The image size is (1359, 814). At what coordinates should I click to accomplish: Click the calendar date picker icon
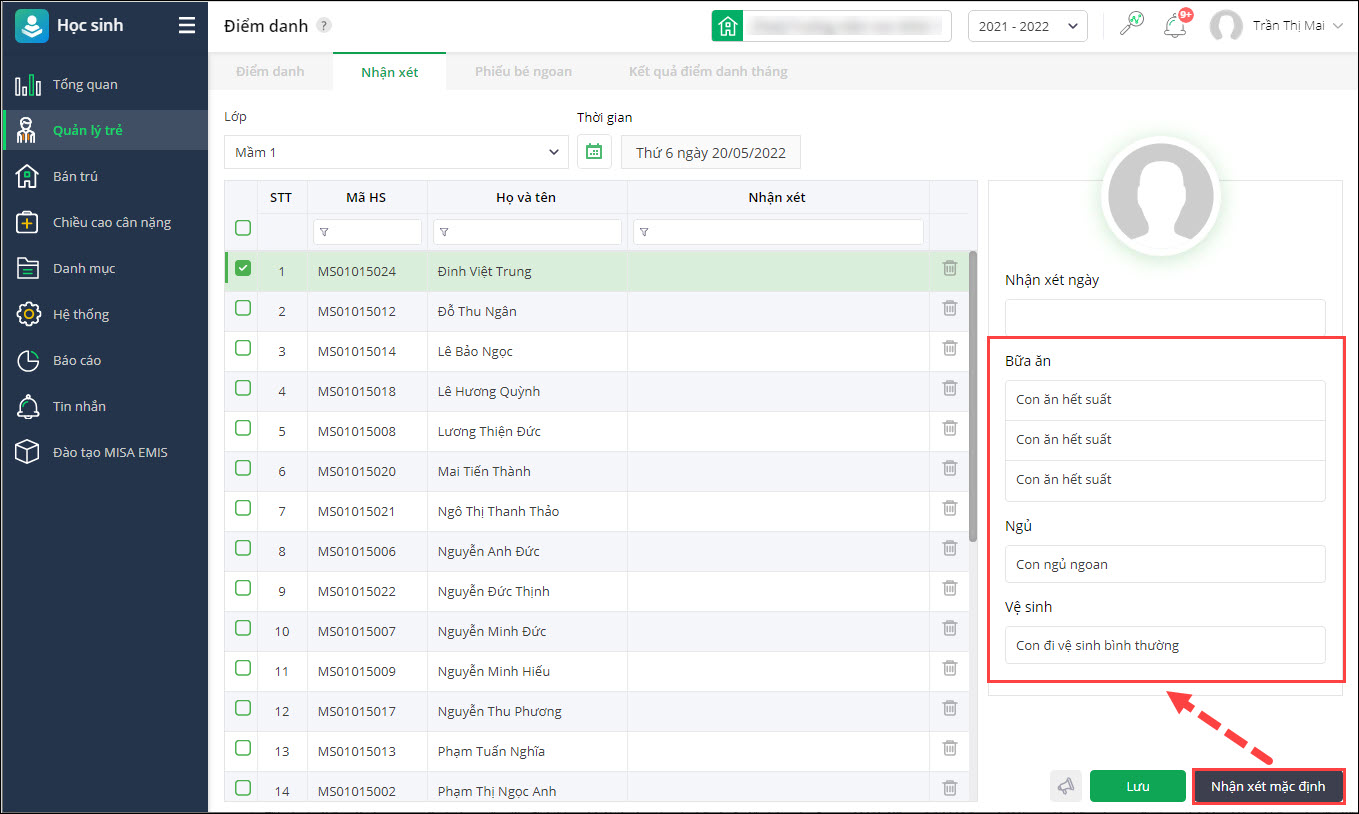click(594, 152)
